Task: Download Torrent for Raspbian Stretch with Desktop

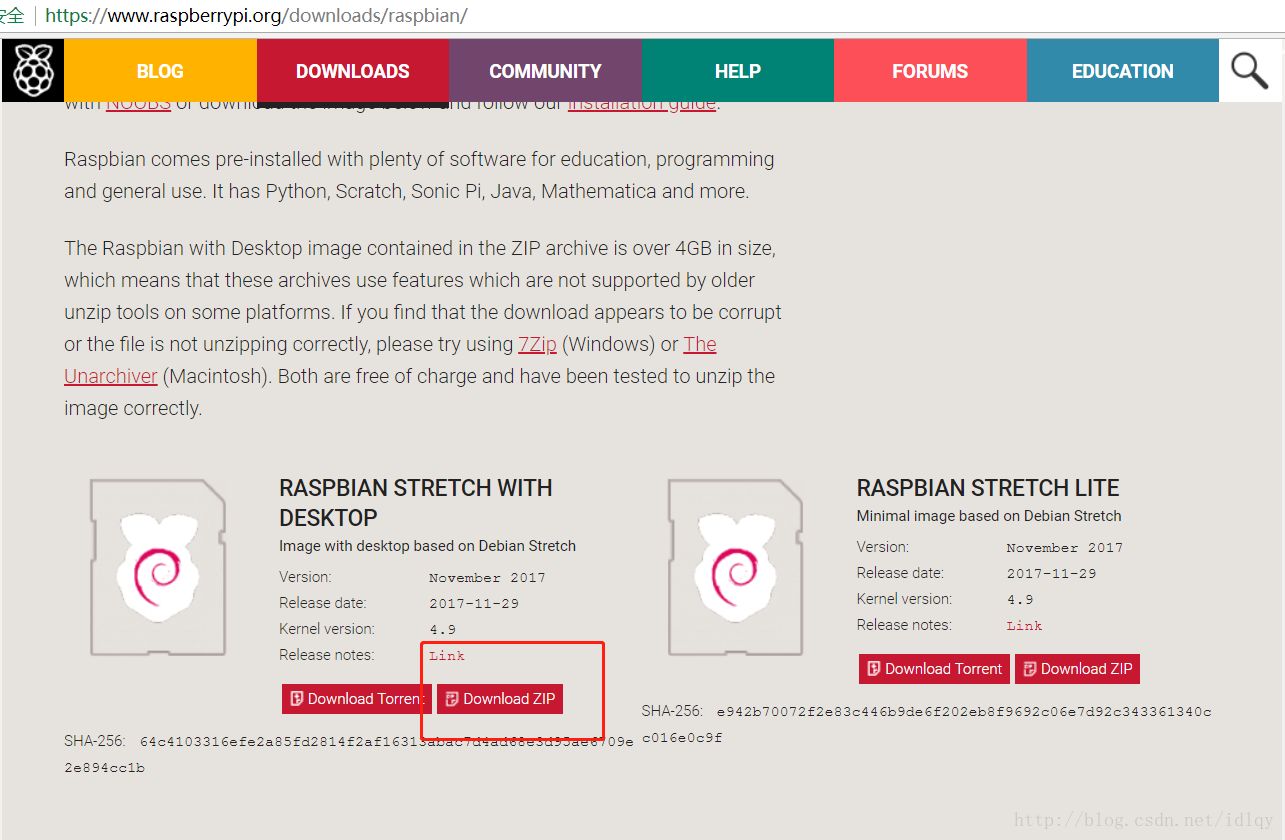Action: (357, 699)
